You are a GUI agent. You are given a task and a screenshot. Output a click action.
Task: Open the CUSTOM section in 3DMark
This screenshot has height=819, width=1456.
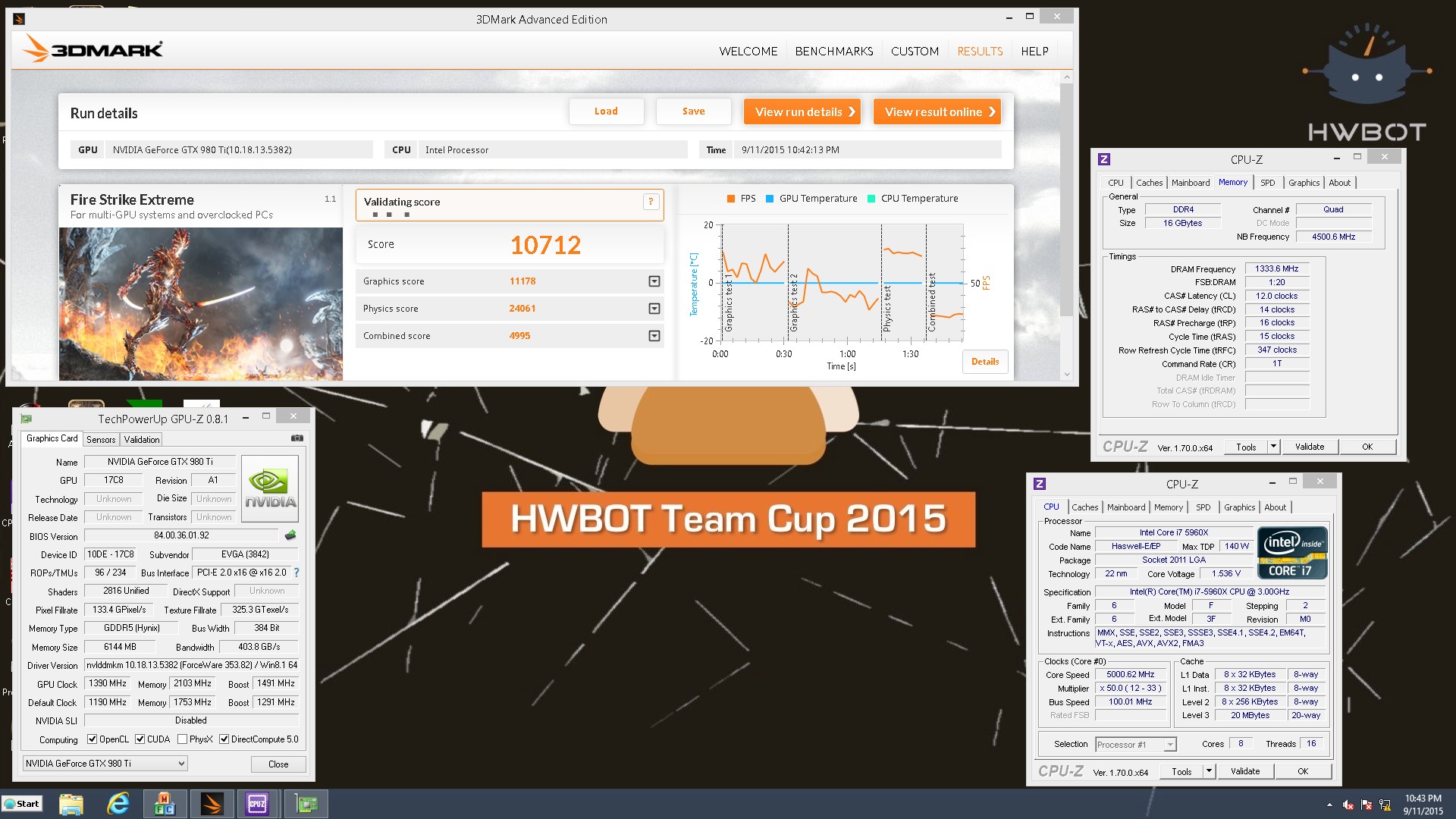point(915,52)
